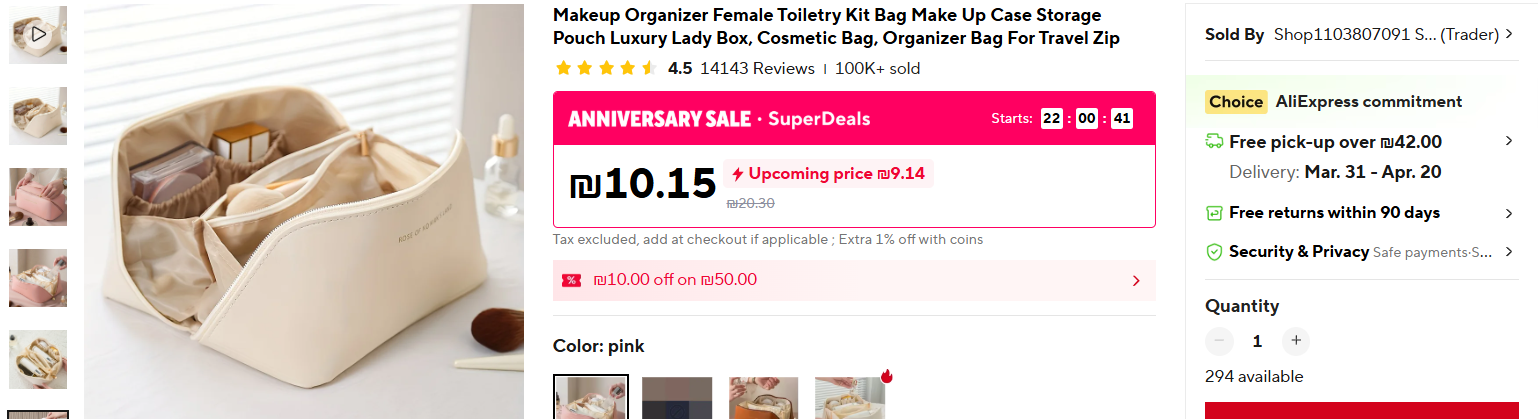The height and width of the screenshot is (419, 1538).
Task: Expand the free returns details chevron
Action: coord(1509,213)
